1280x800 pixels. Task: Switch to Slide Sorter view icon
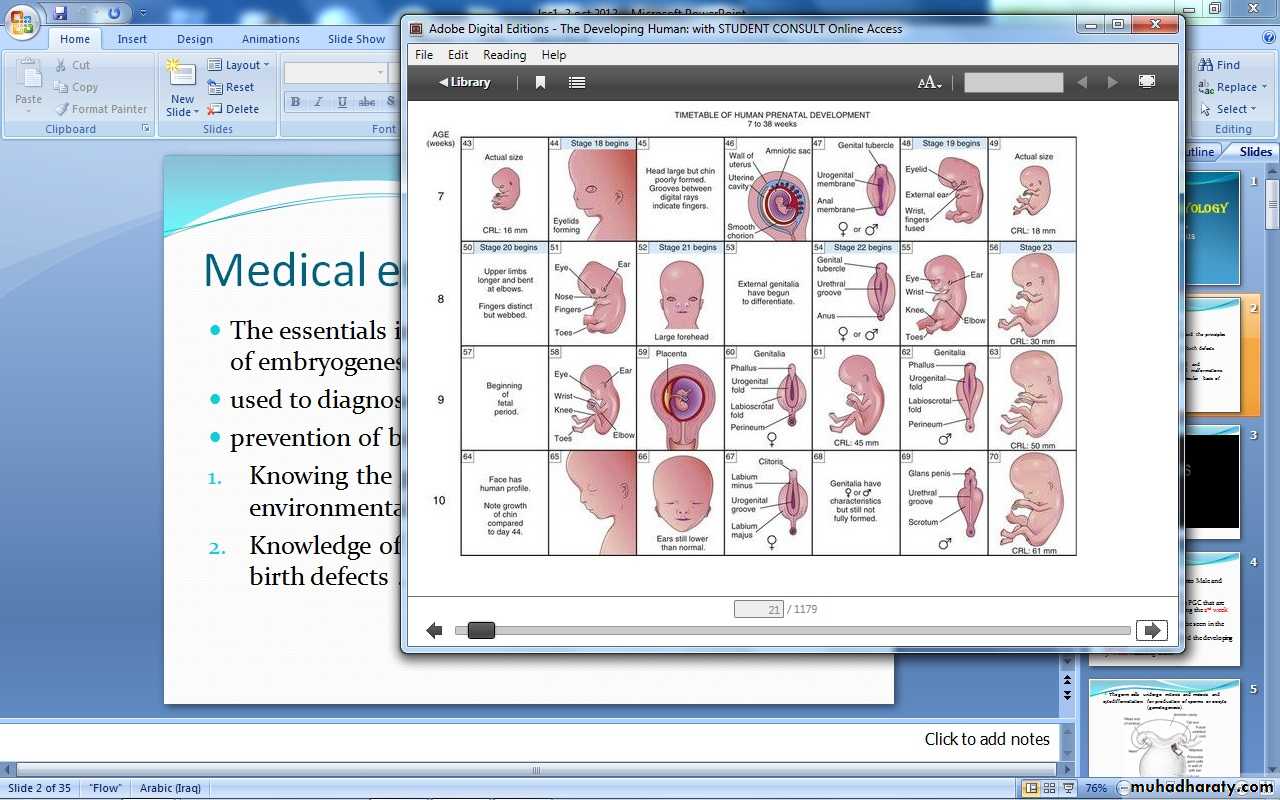[x=1049, y=788]
